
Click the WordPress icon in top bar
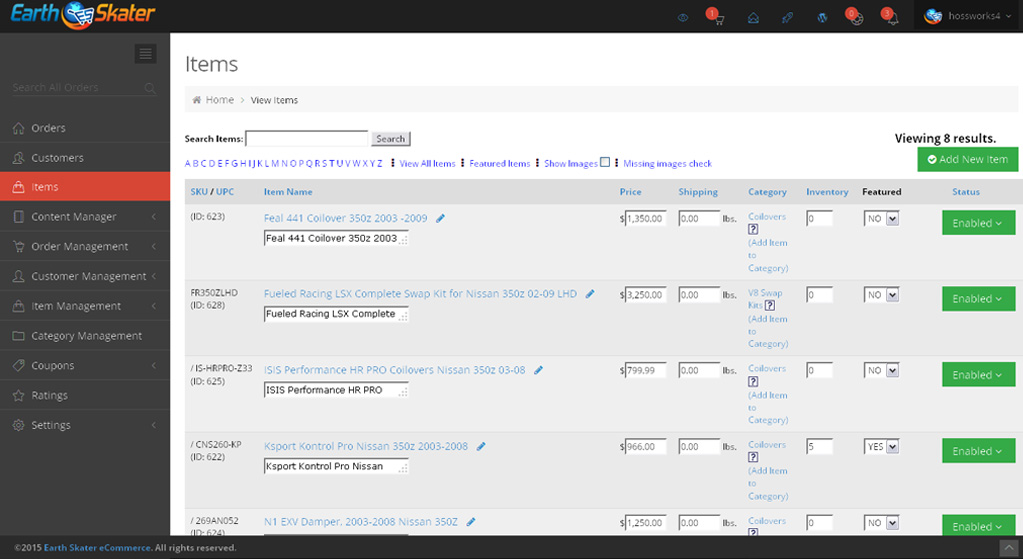[822, 18]
